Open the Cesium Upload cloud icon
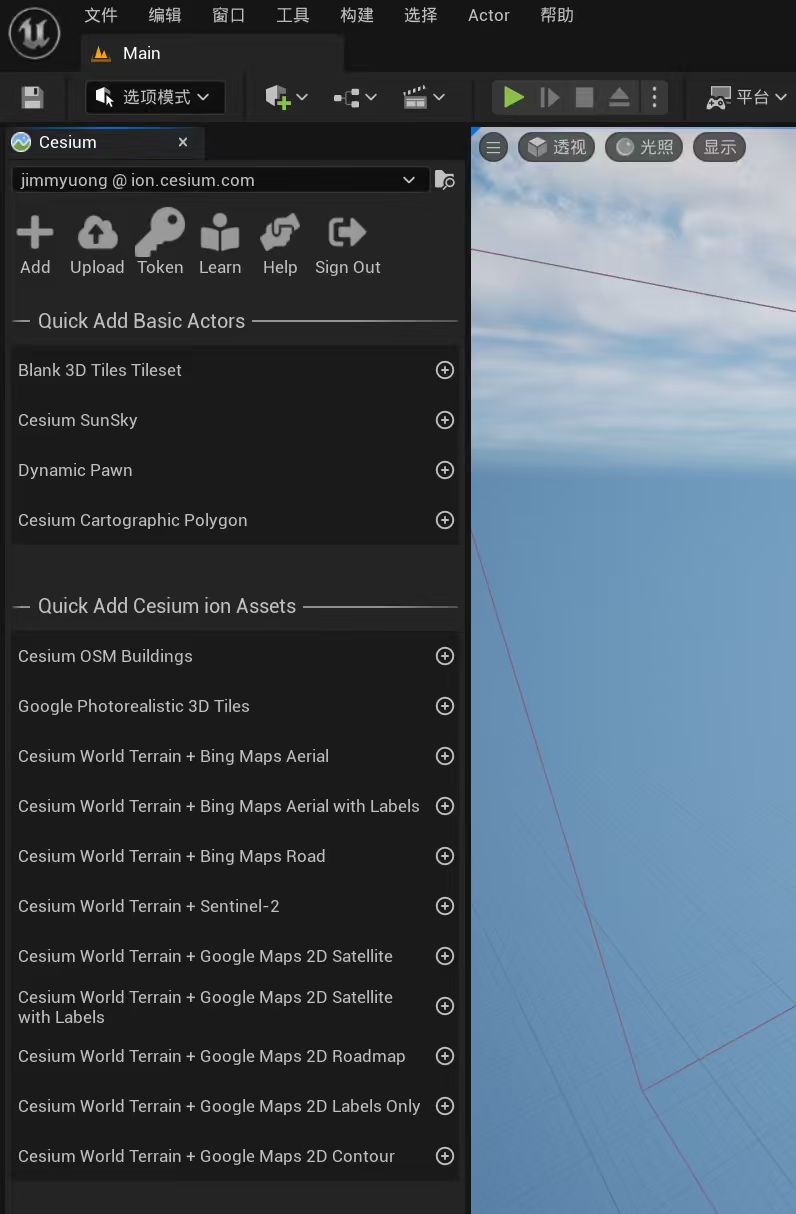This screenshot has height=1214, width=796. pos(97,234)
